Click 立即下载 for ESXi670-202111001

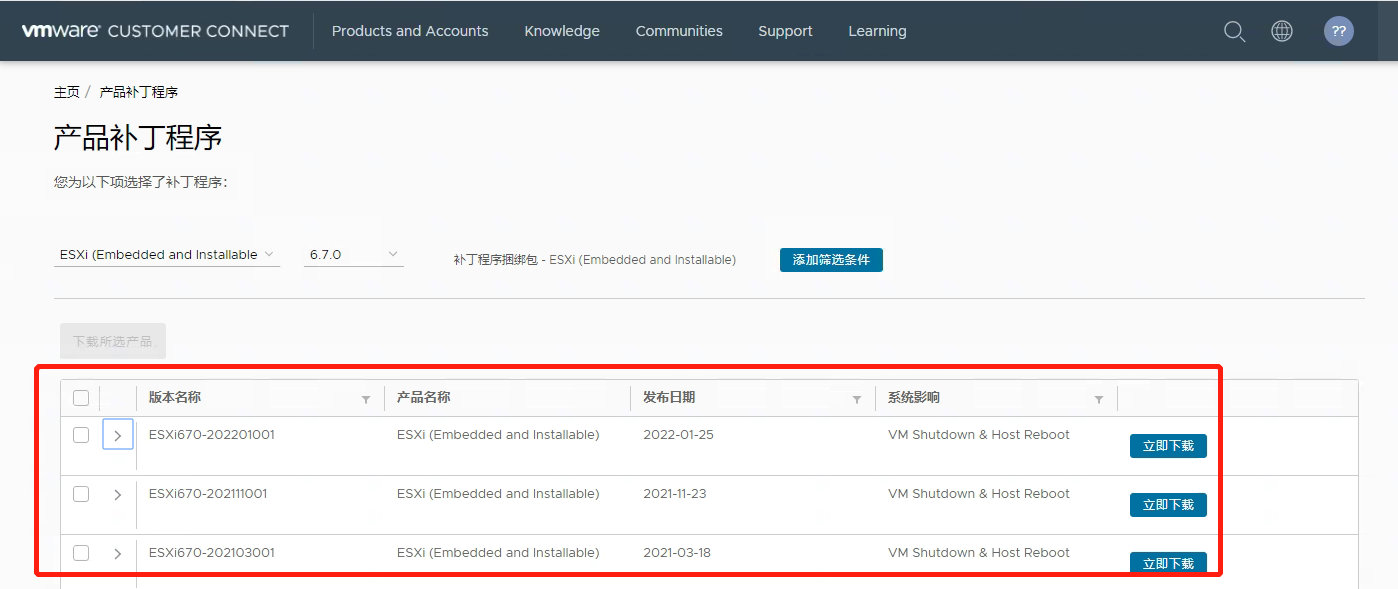[1168, 505]
